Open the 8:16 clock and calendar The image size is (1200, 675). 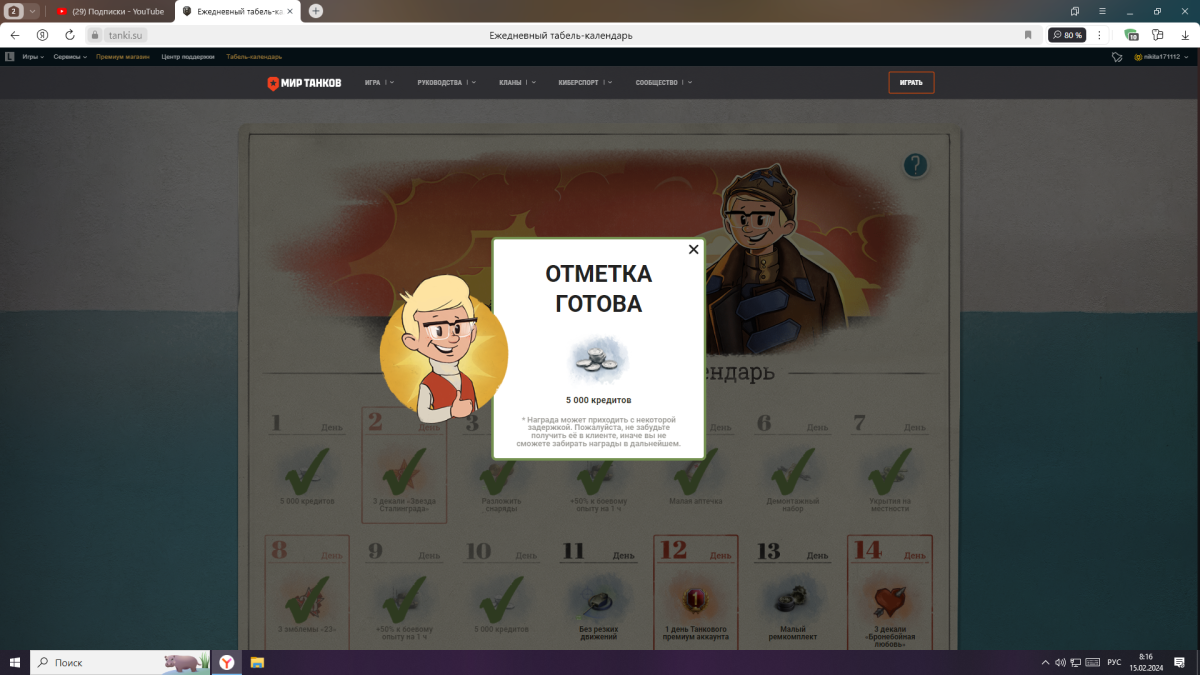tap(1146, 662)
